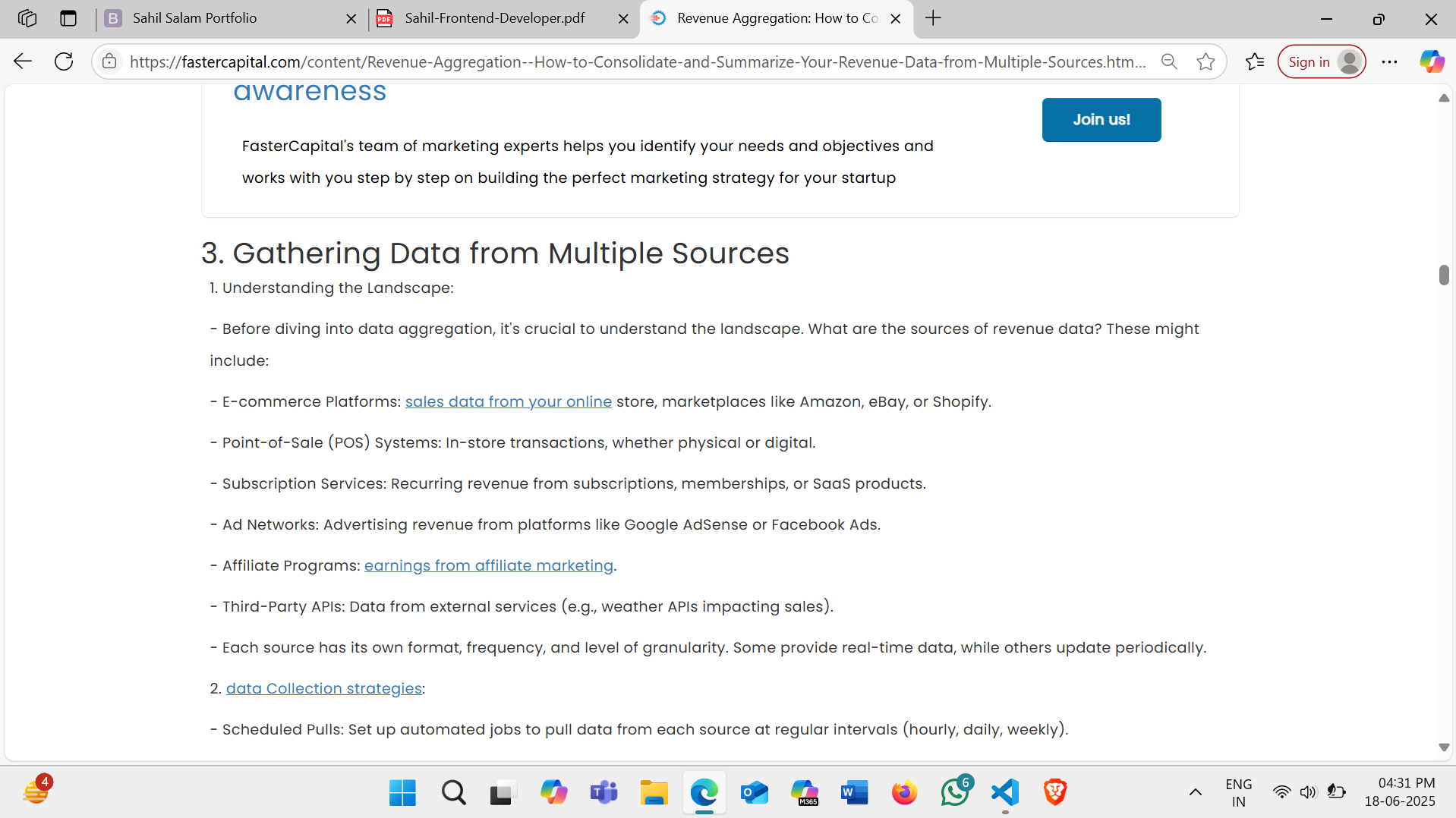Click the Join us! button
Image resolution: width=1456 pixels, height=818 pixels.
1101,119
